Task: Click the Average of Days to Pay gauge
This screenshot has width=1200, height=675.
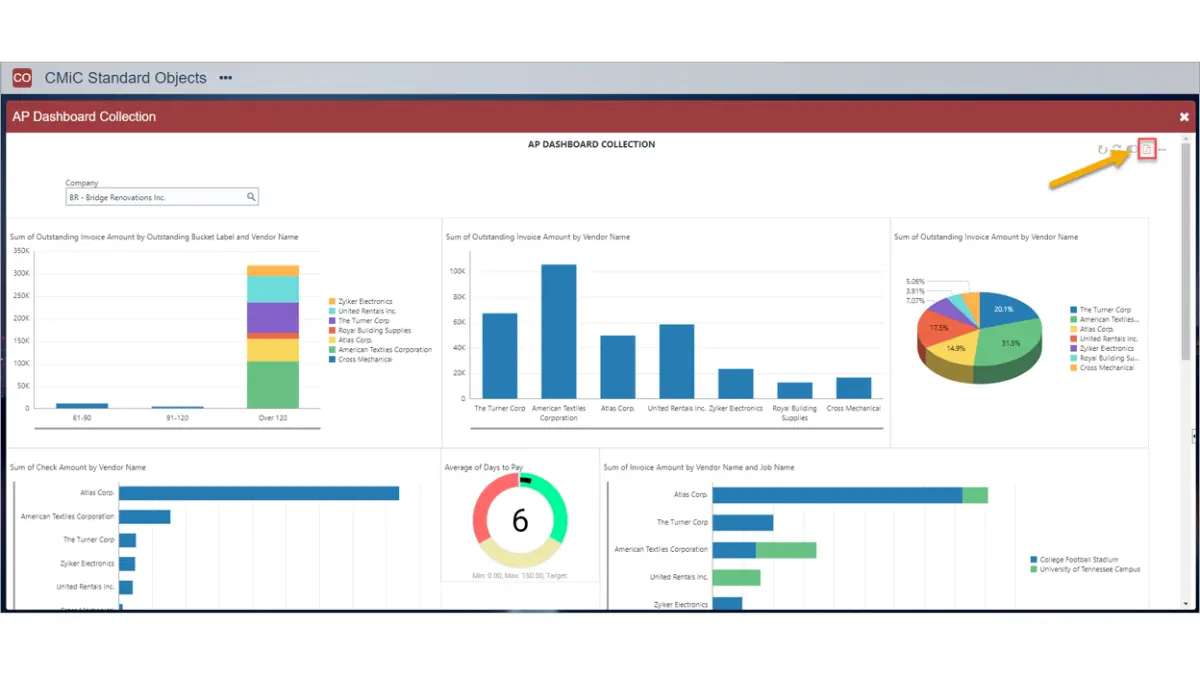Action: tap(520, 518)
